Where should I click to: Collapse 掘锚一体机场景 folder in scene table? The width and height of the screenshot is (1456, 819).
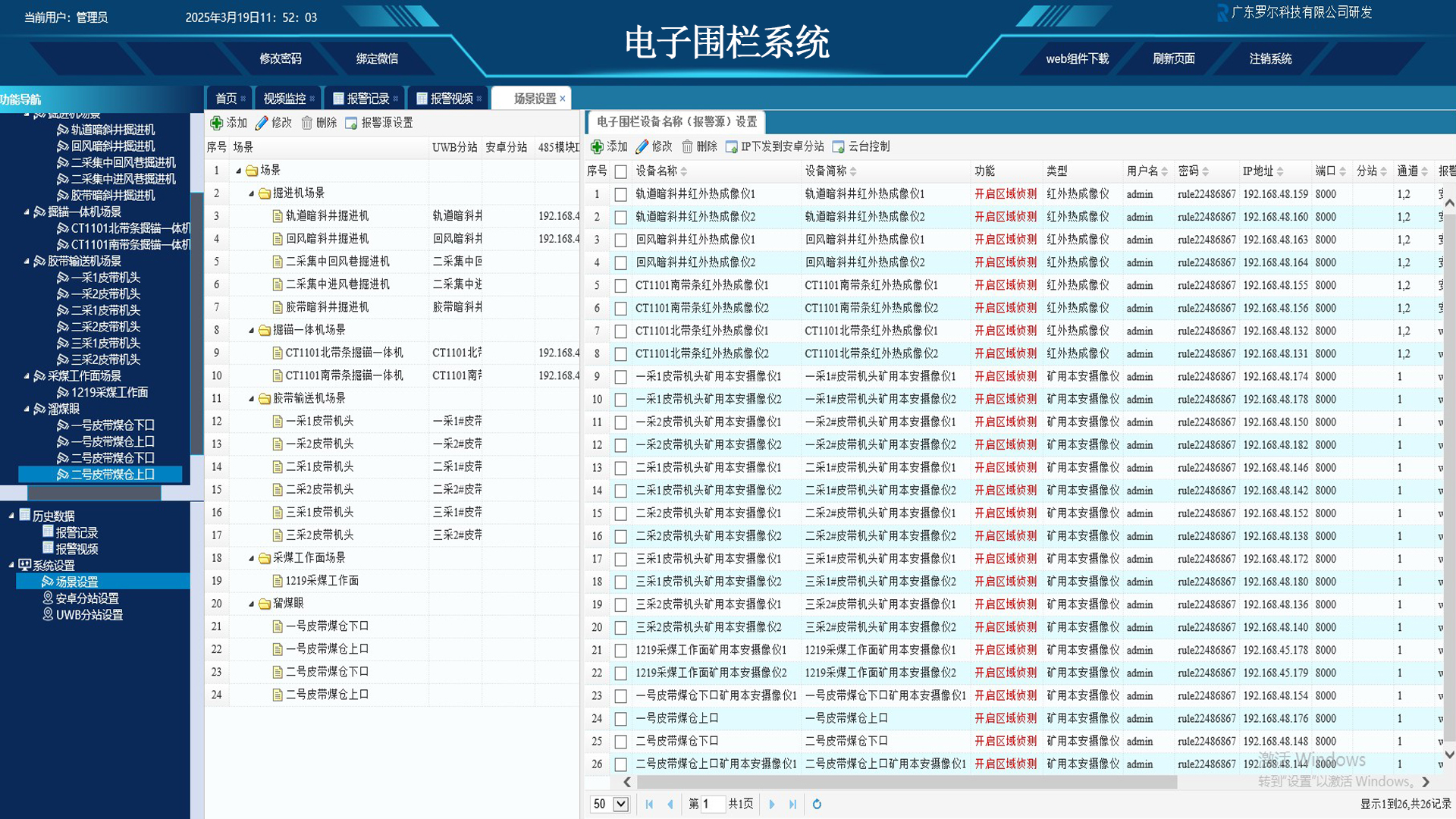pos(251,330)
